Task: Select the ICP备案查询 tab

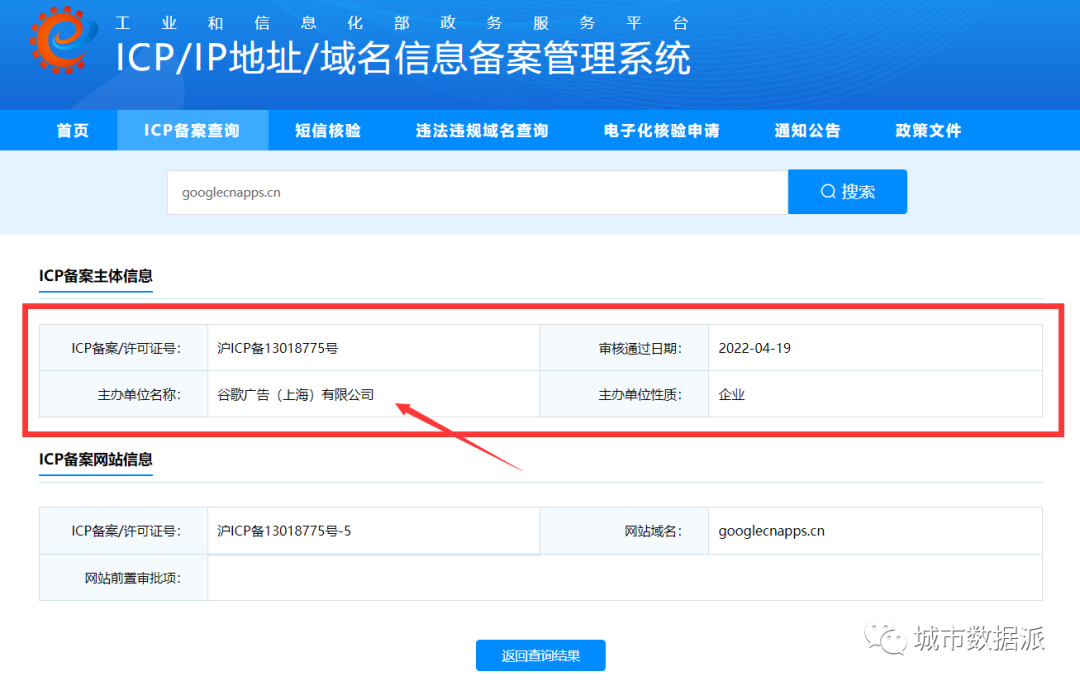Action: point(192,130)
